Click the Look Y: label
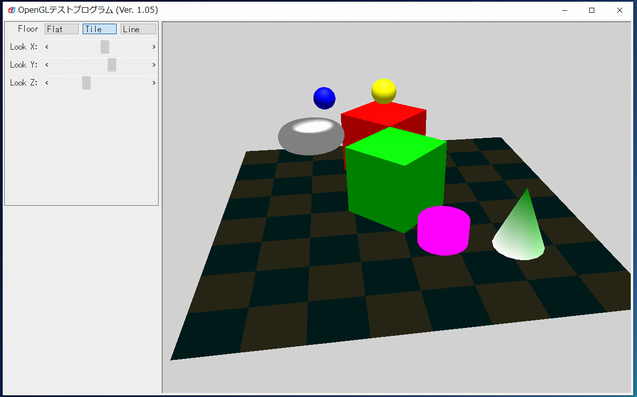The width and height of the screenshot is (637, 397). [x=24, y=65]
